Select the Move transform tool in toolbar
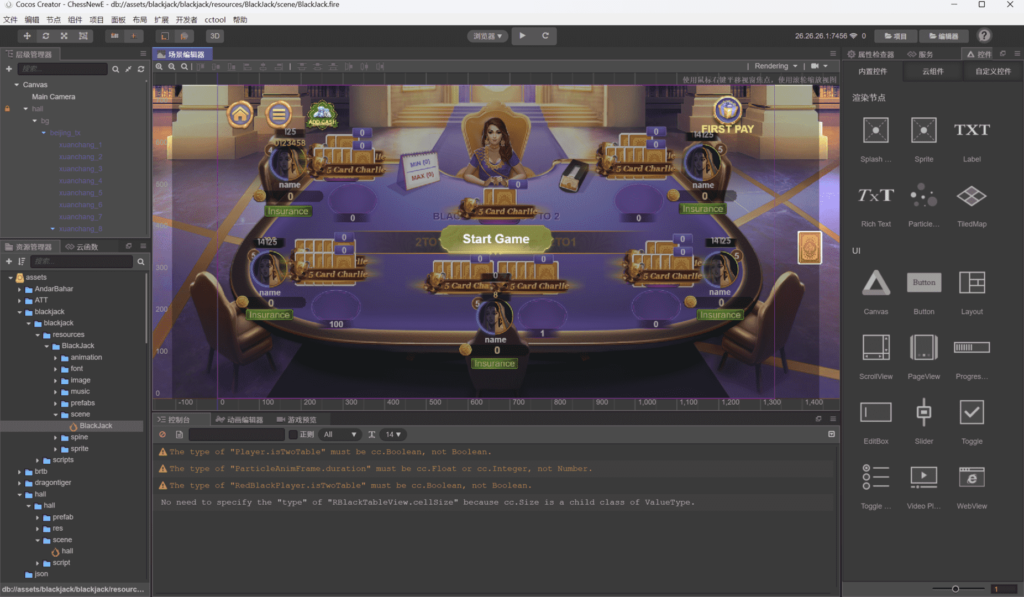 [x=27, y=36]
